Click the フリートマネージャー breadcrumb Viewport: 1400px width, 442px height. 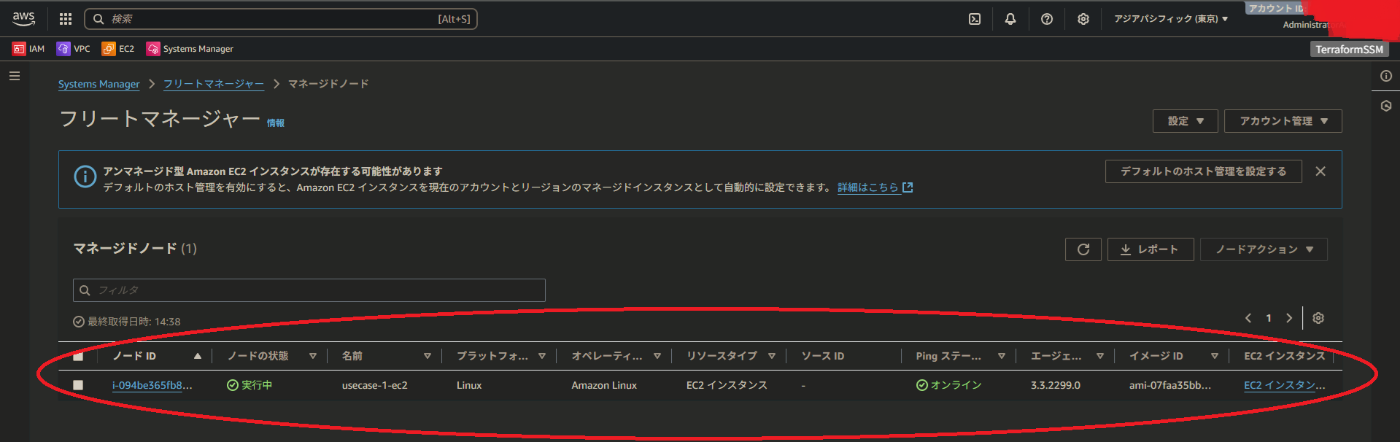(214, 84)
